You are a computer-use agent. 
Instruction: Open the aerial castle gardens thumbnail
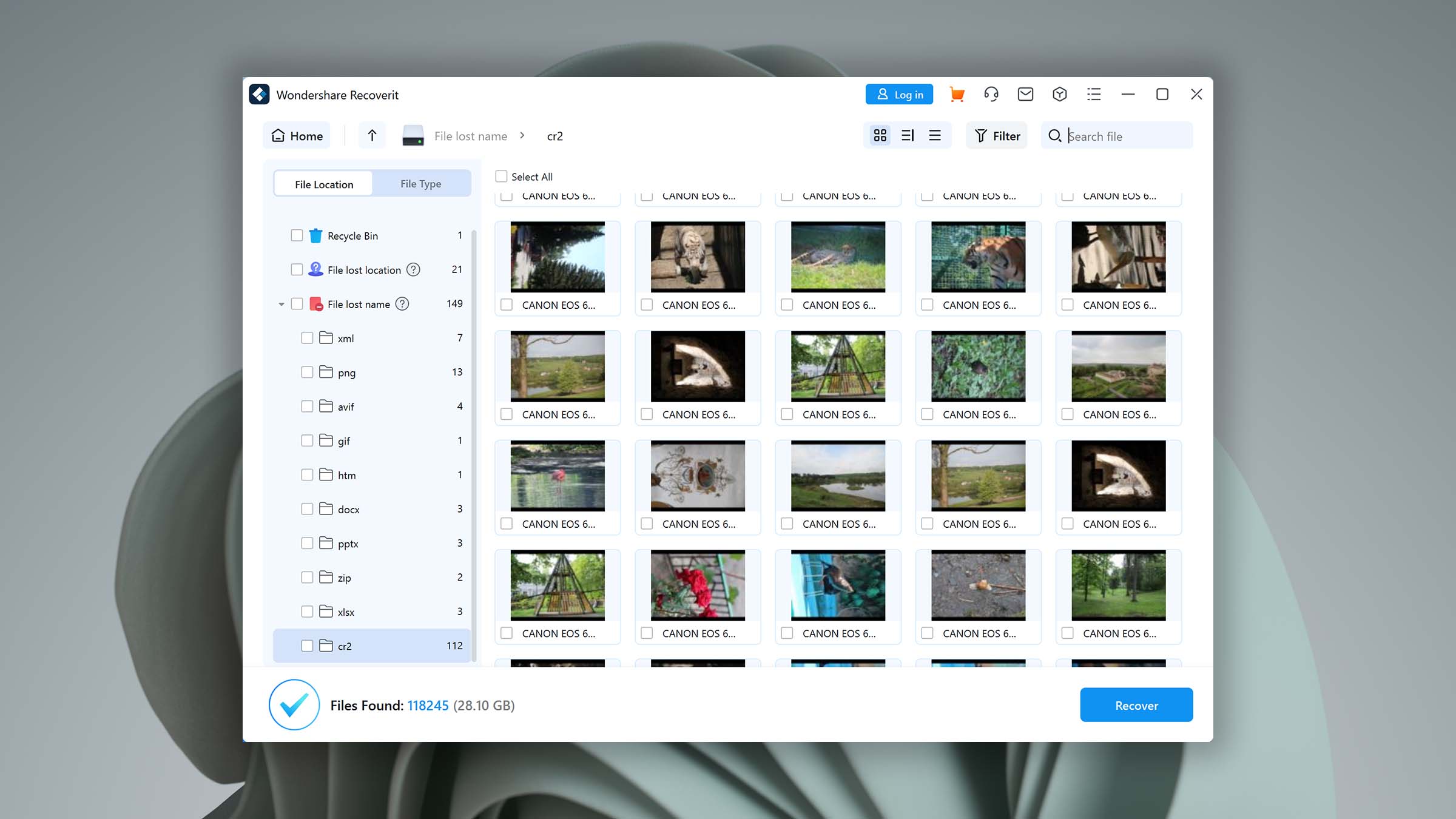[x=1118, y=366]
